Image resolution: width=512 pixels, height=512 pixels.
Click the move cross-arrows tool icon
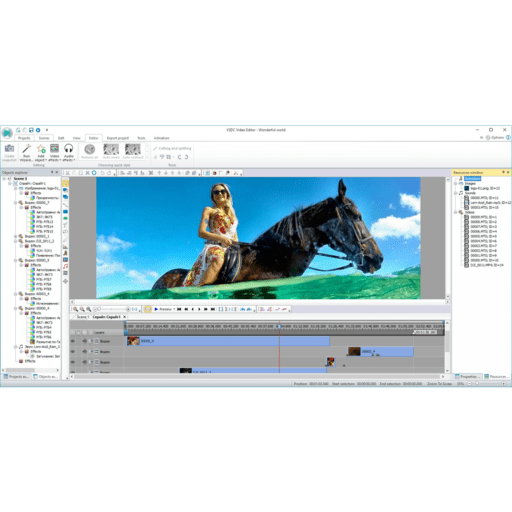66,281
